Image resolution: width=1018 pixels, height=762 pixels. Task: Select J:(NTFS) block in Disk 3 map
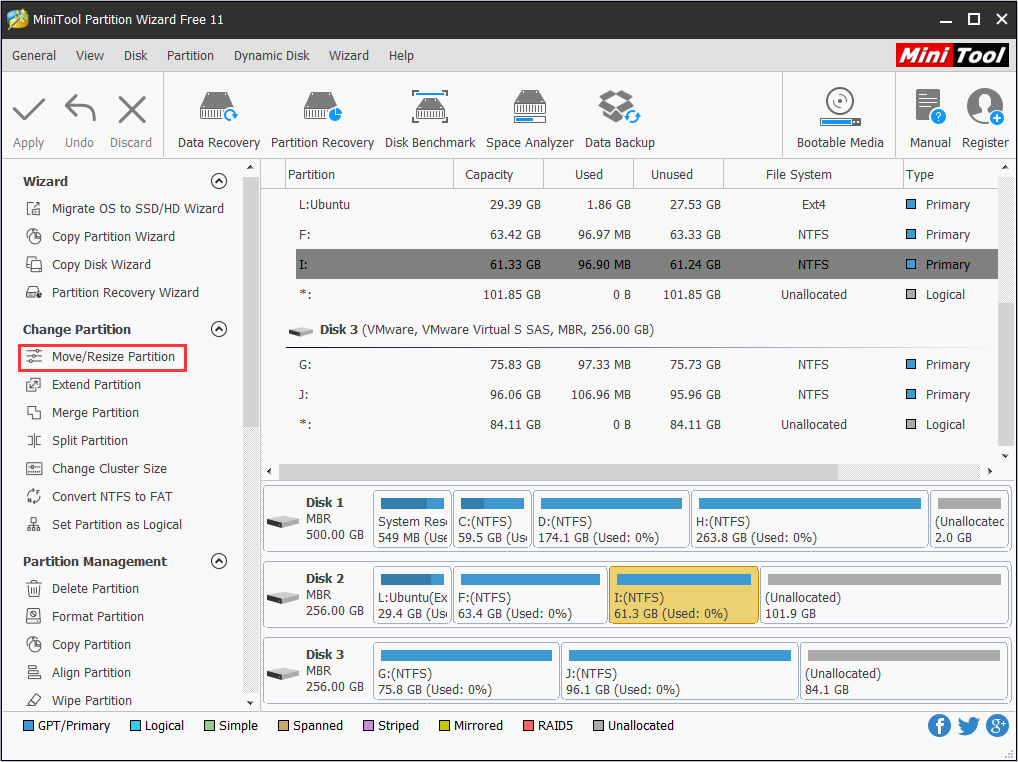[679, 671]
